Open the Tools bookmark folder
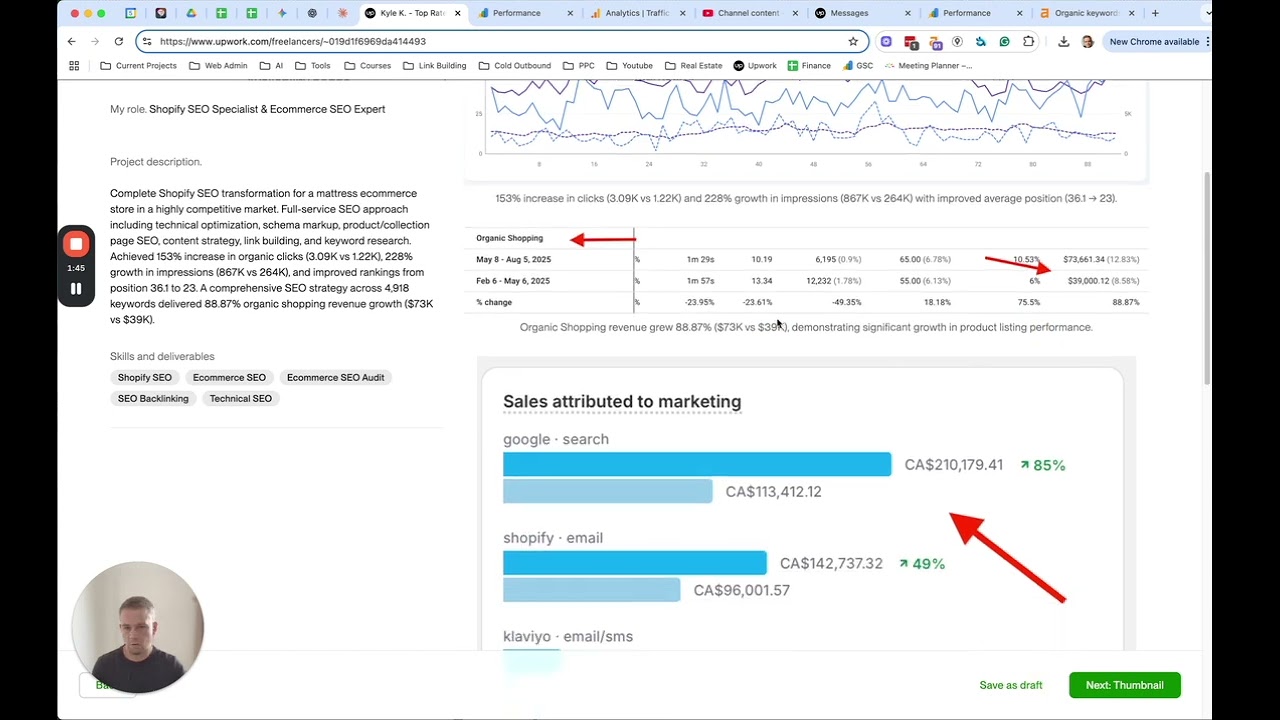This screenshot has height=720, width=1280. tap(313, 65)
